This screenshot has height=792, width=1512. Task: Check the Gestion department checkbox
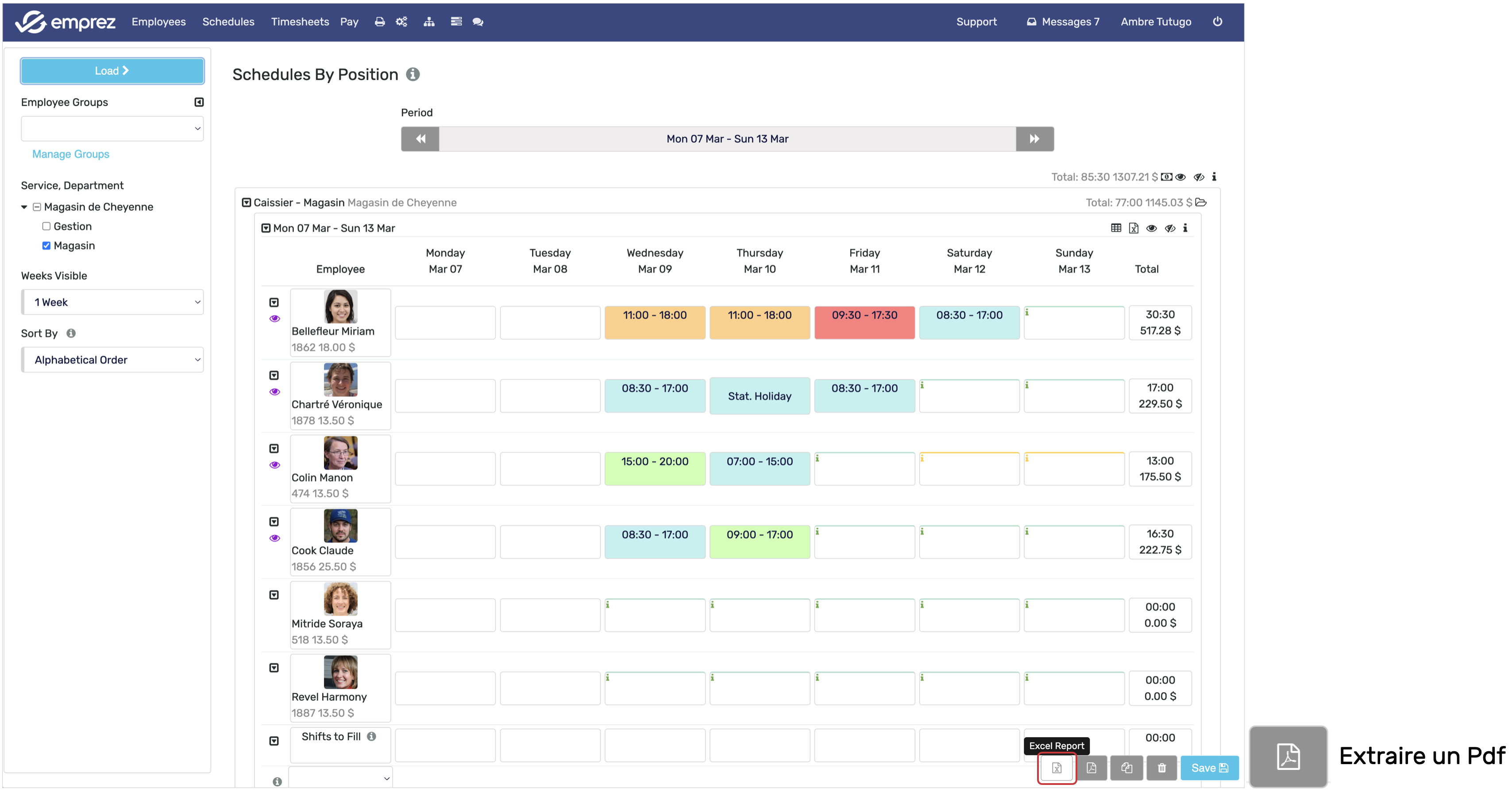(46, 227)
